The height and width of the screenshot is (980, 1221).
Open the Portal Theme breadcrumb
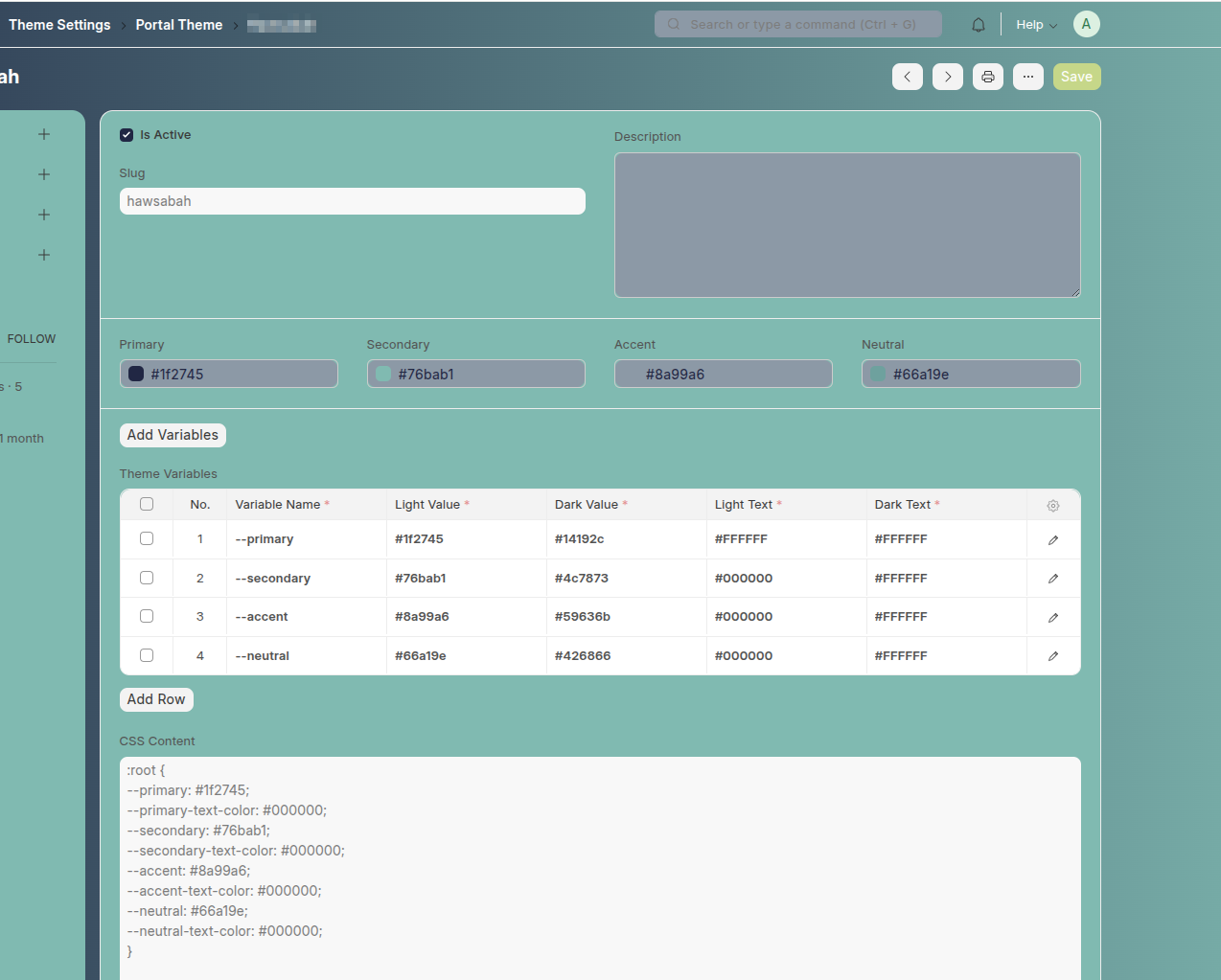tap(179, 25)
